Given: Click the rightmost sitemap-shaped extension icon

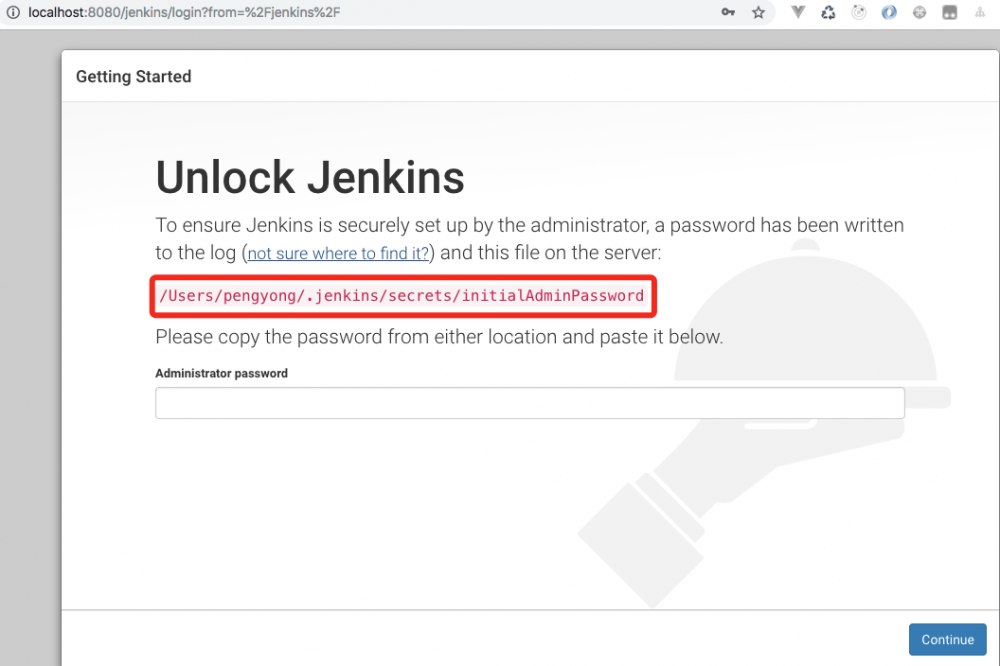Looking at the screenshot, I should pos(980,13).
